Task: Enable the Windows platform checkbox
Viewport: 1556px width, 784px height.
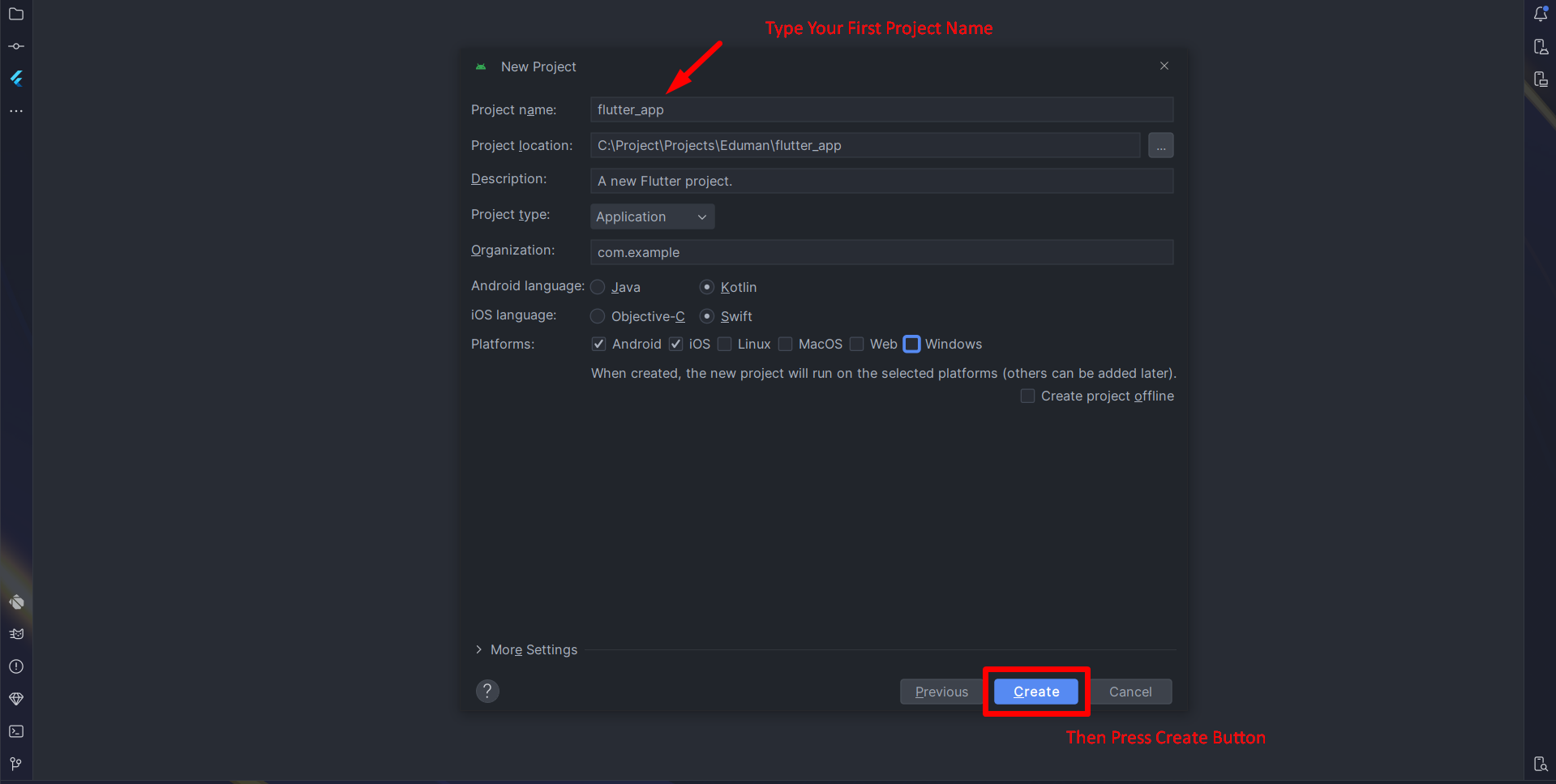Action: [x=911, y=344]
